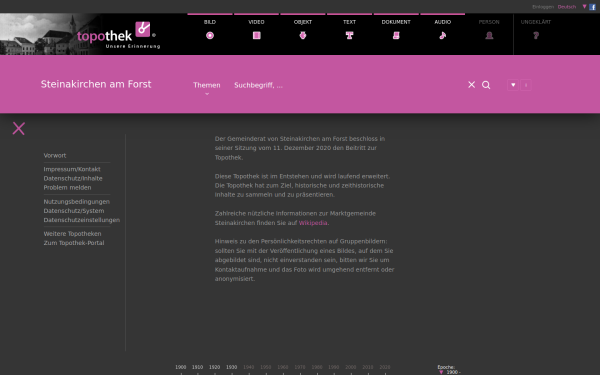
Task: Select the BILD media type icon
Action: click(x=210, y=36)
